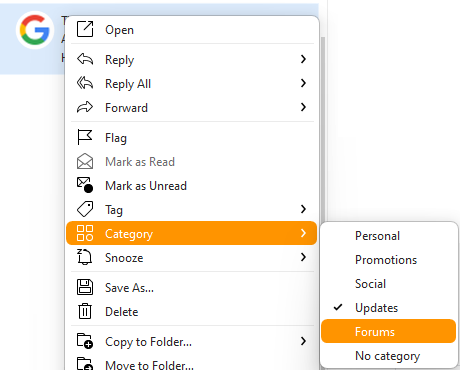Select Flag menu entry
The width and height of the screenshot is (460, 370).
pos(192,138)
